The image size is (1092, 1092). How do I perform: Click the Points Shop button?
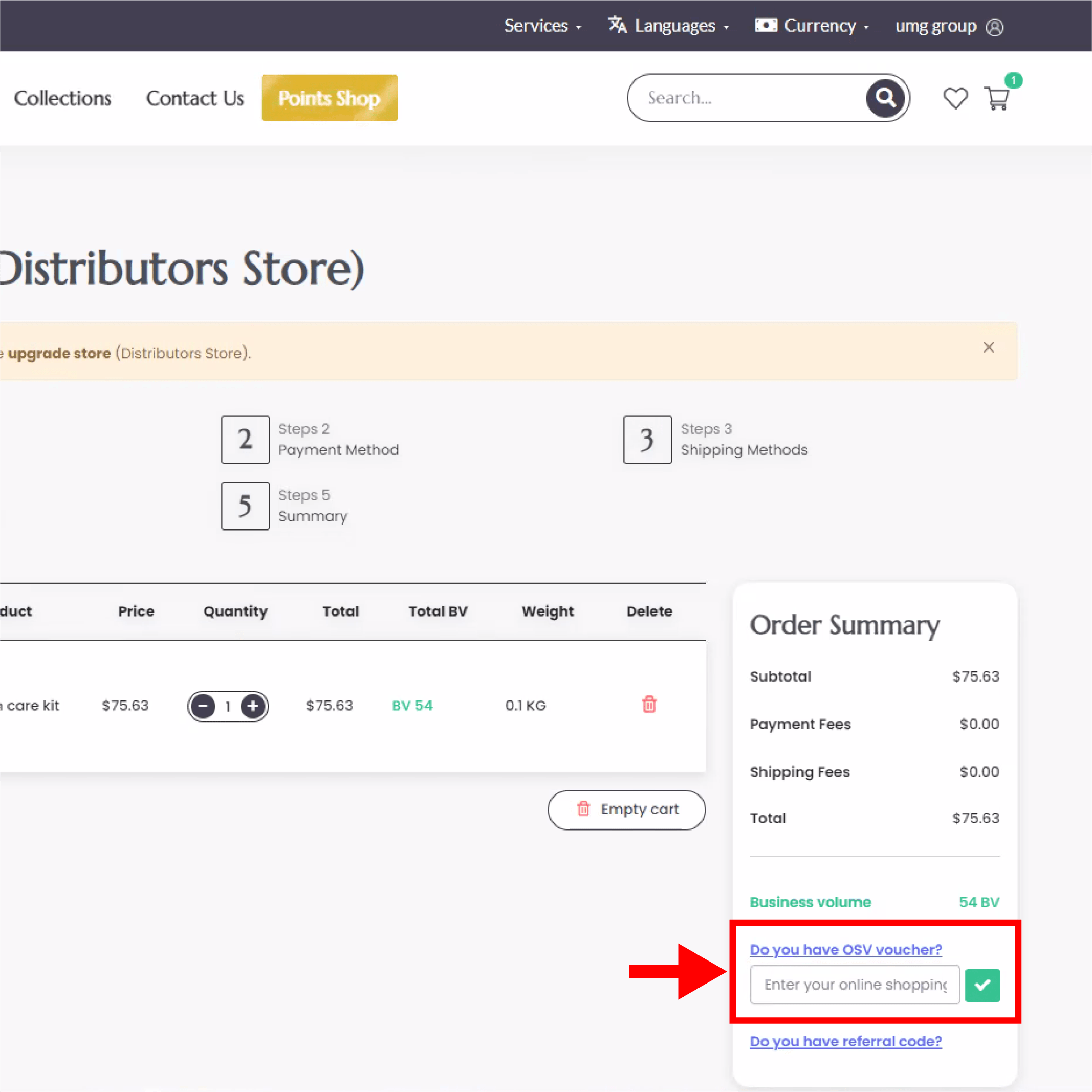[x=330, y=98]
